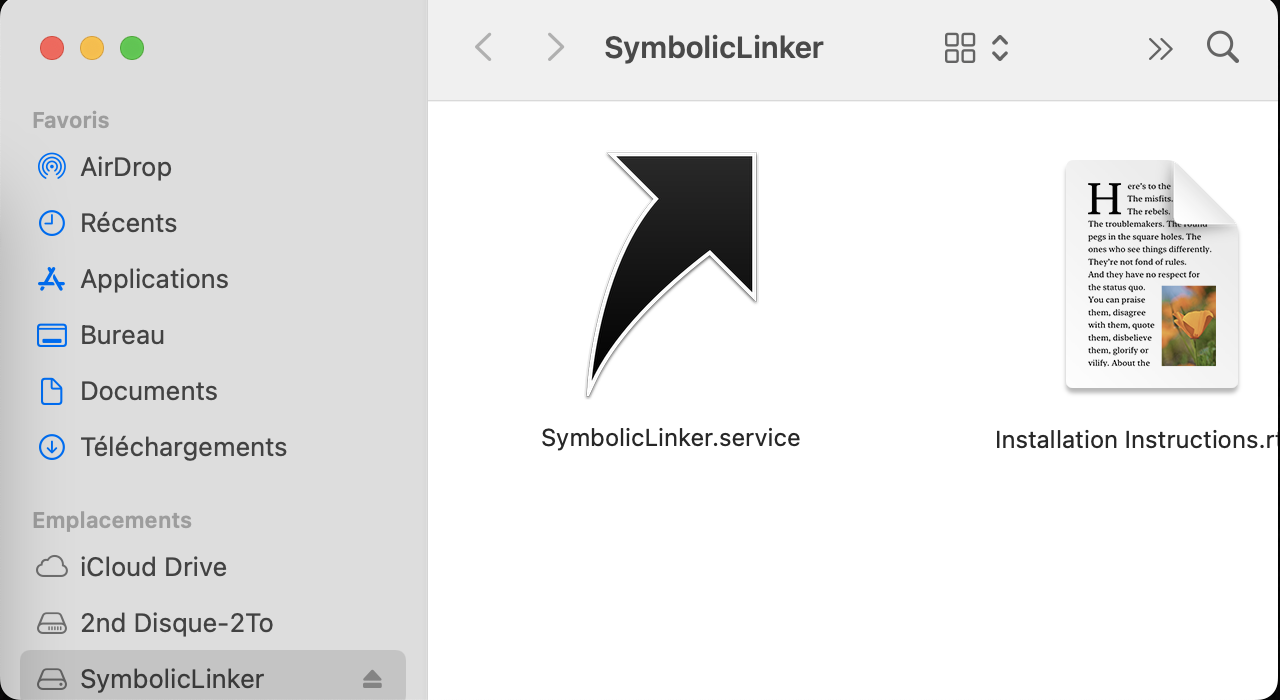1280x700 pixels.
Task: Click the SymbolicLinker.service file name label
Action: [670, 438]
